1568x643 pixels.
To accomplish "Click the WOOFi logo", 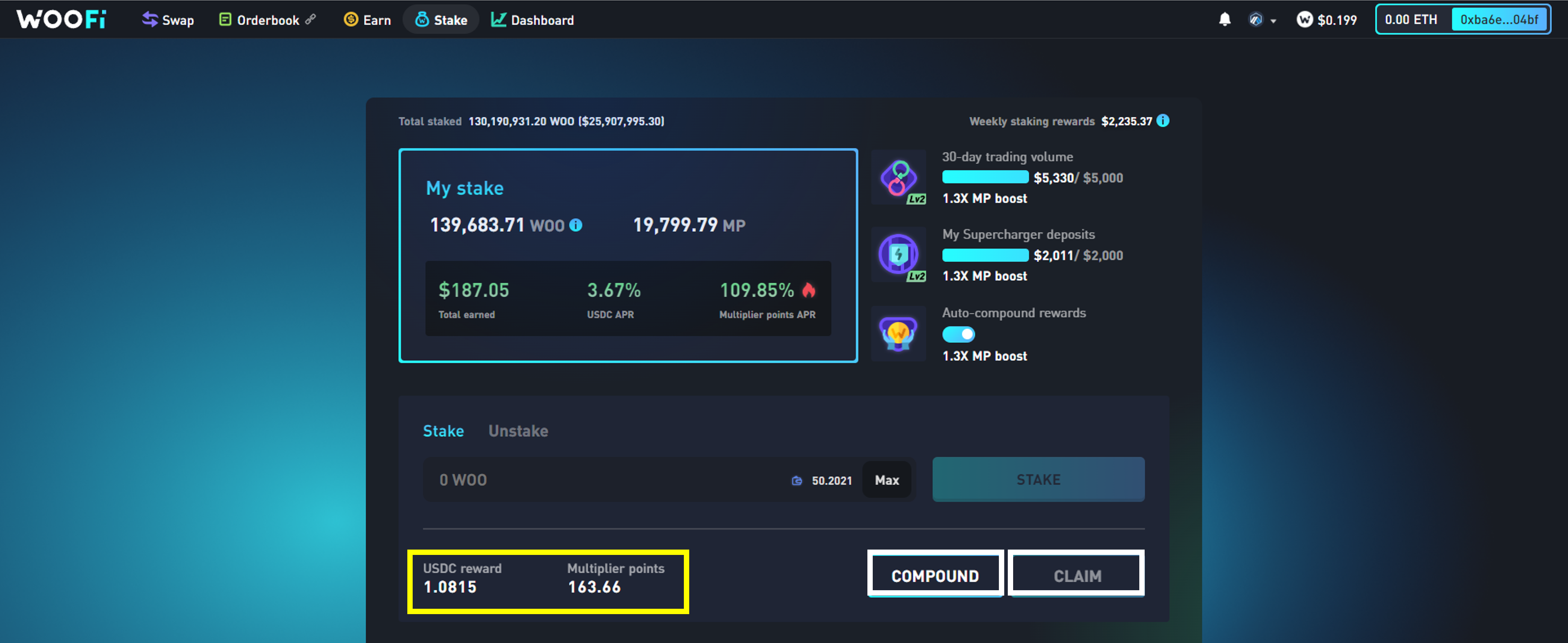I will (x=61, y=20).
